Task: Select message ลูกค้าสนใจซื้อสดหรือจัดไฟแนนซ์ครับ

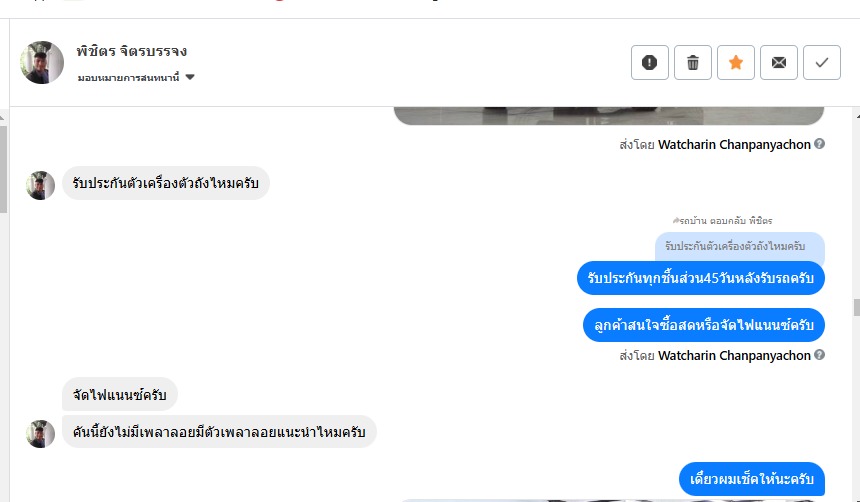Action: tap(704, 325)
